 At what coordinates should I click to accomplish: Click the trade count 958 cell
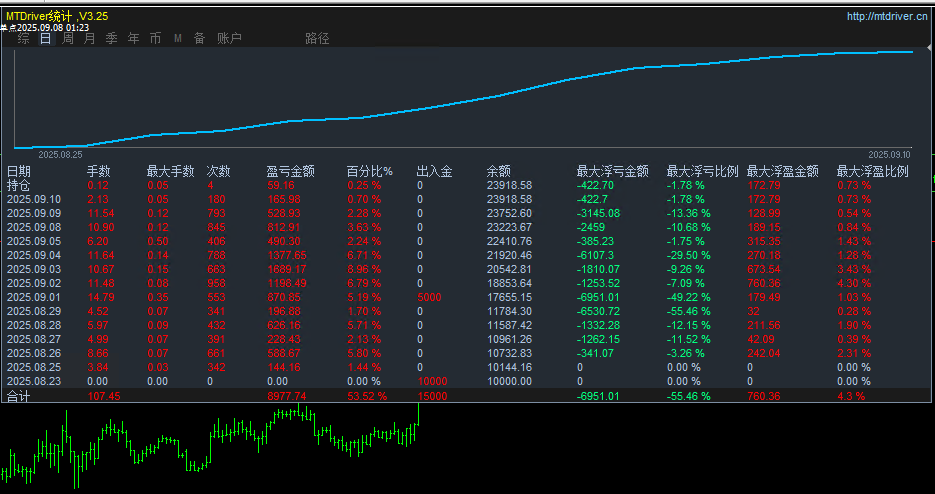coord(216,283)
